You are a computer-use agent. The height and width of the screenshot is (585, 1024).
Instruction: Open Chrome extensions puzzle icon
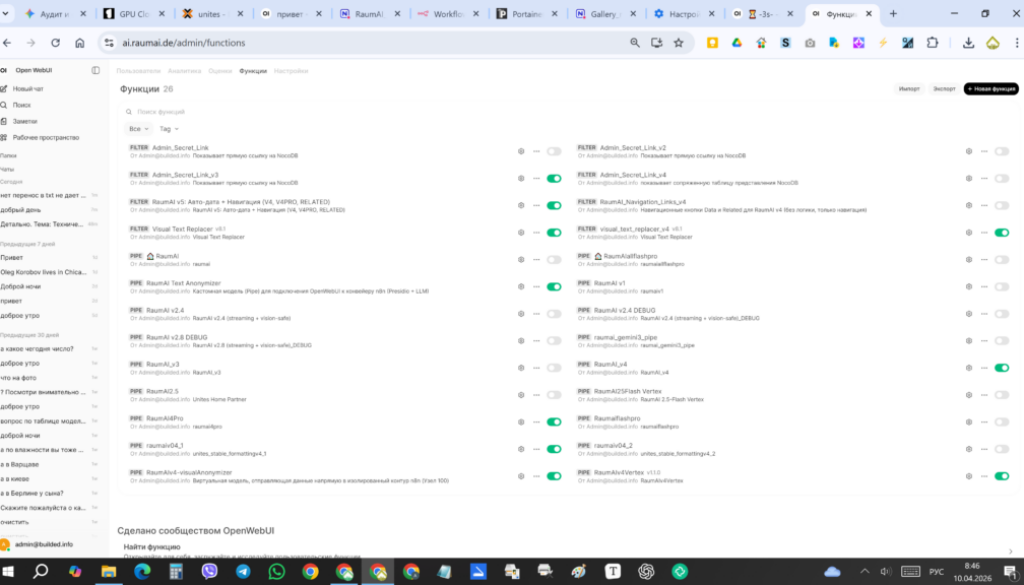pyautogui.click(x=933, y=42)
